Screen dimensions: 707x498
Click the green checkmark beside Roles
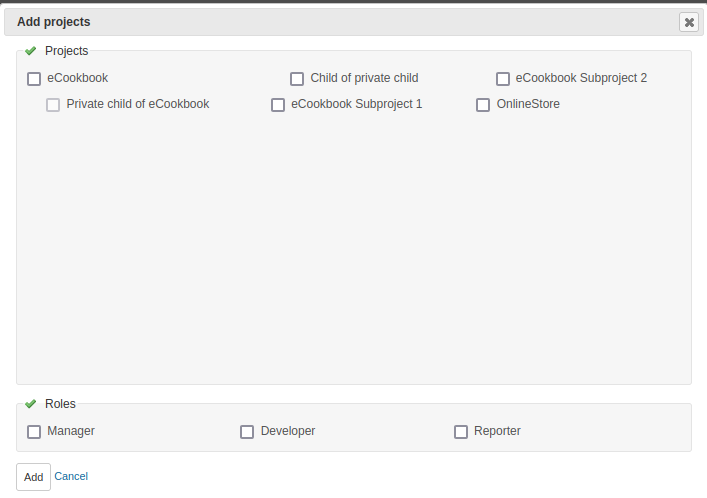click(x=31, y=404)
